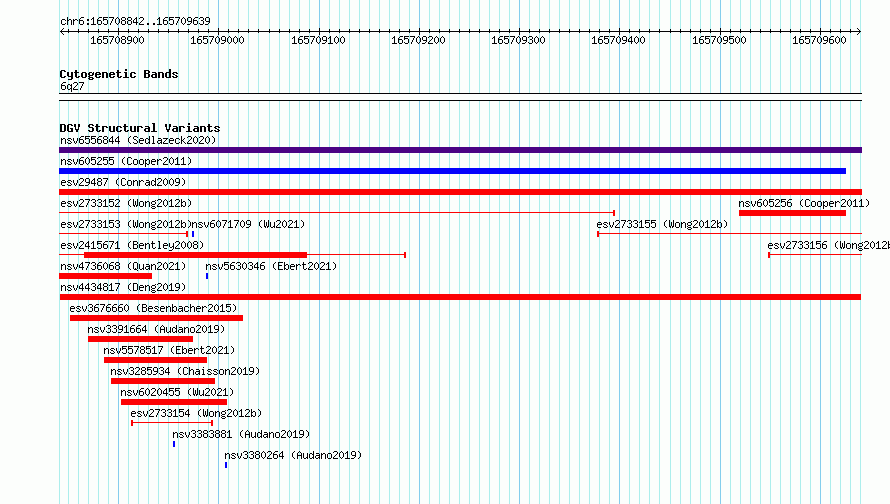Click the thin esv2733156 variant line
The image size is (890, 504).
(x=815, y=255)
